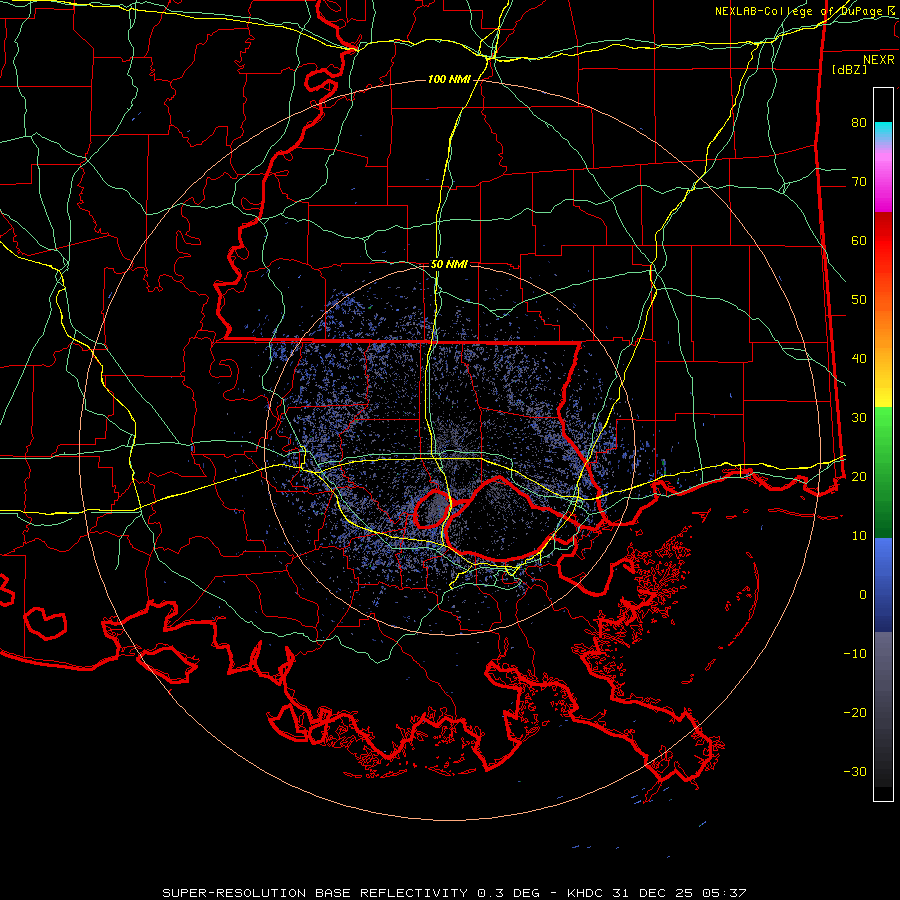The width and height of the screenshot is (900, 900).
Task: Click the 80 value on dBZ scale
Action: click(859, 123)
